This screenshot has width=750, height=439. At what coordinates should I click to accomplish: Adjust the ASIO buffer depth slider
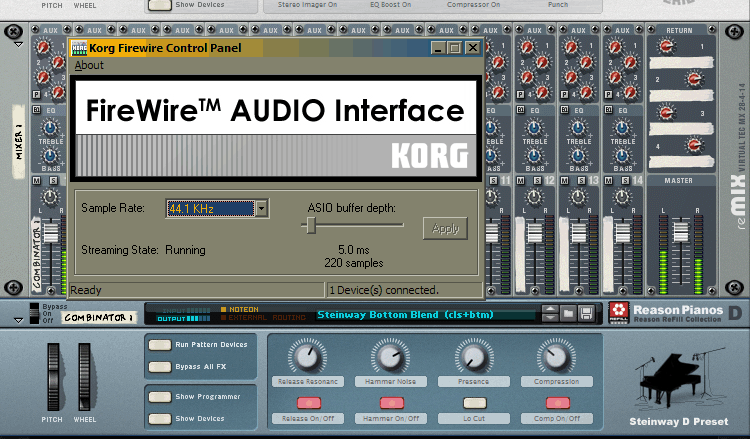pos(311,225)
